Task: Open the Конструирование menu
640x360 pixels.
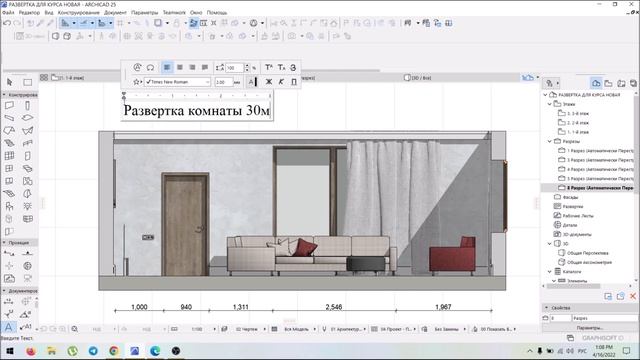Action: point(78,13)
